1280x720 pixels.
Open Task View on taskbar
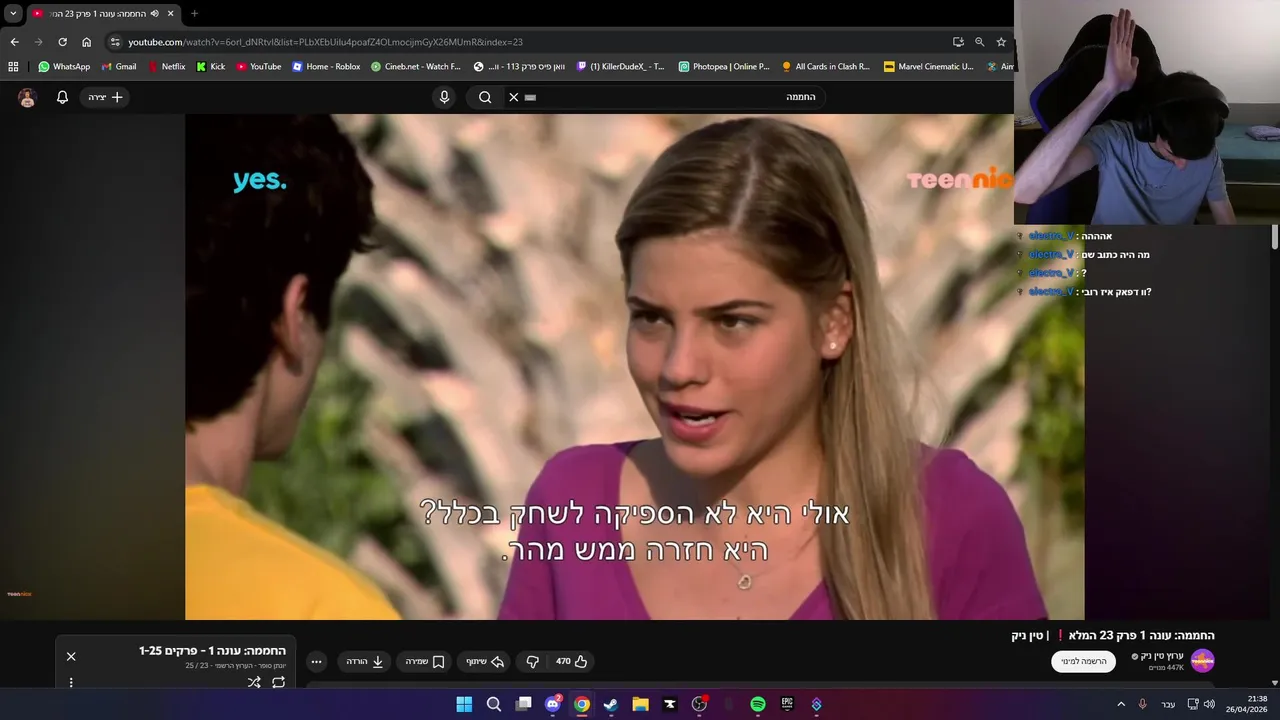pos(523,704)
